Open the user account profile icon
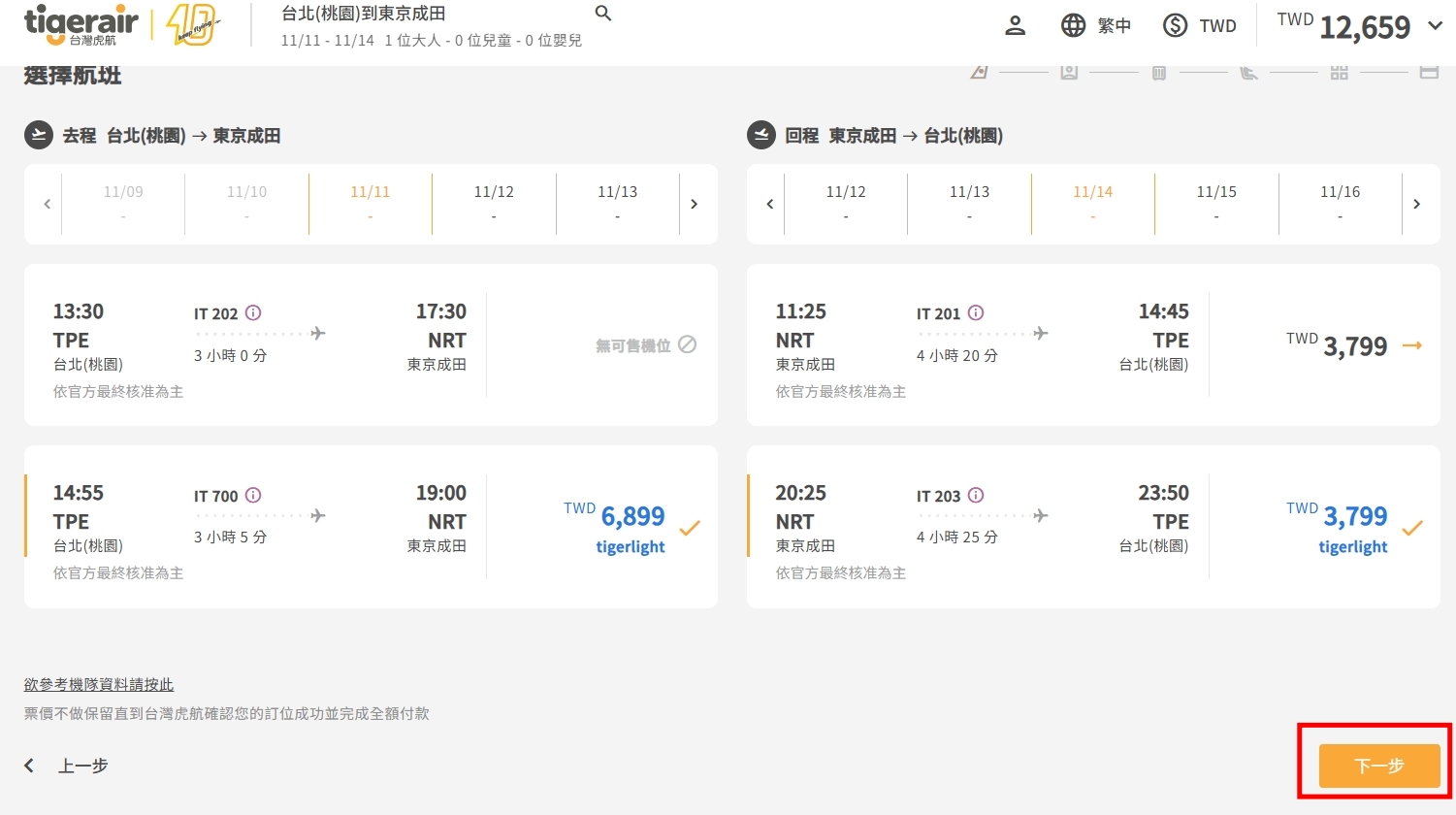Screen dimensions: 1456x815 pos(1015,26)
